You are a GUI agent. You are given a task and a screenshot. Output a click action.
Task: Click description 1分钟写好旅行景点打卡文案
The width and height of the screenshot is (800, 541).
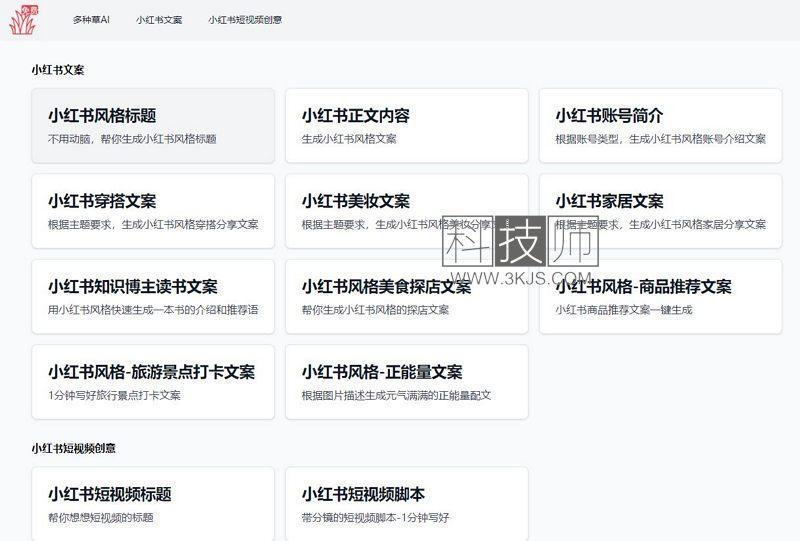114,395
